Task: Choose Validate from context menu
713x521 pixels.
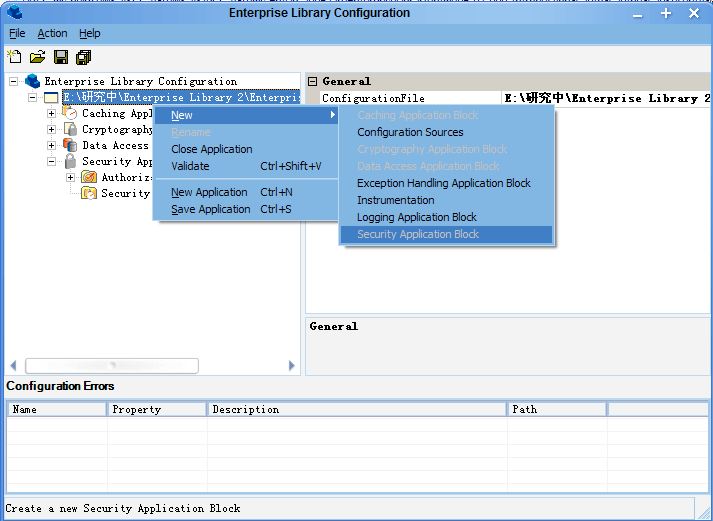Action: click(246, 166)
